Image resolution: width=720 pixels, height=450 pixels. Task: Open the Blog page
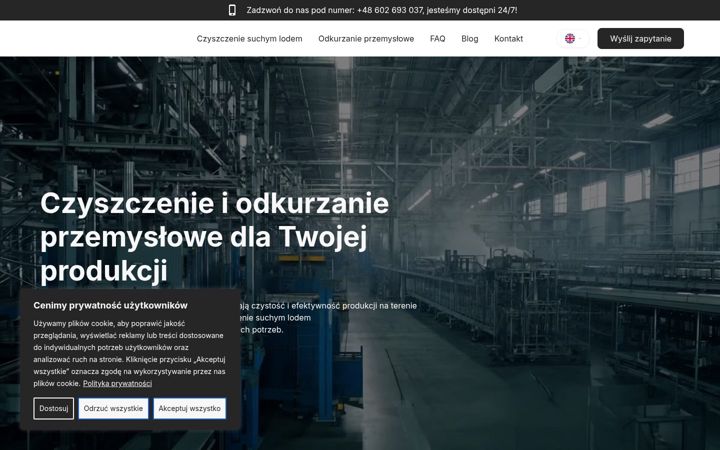(470, 39)
